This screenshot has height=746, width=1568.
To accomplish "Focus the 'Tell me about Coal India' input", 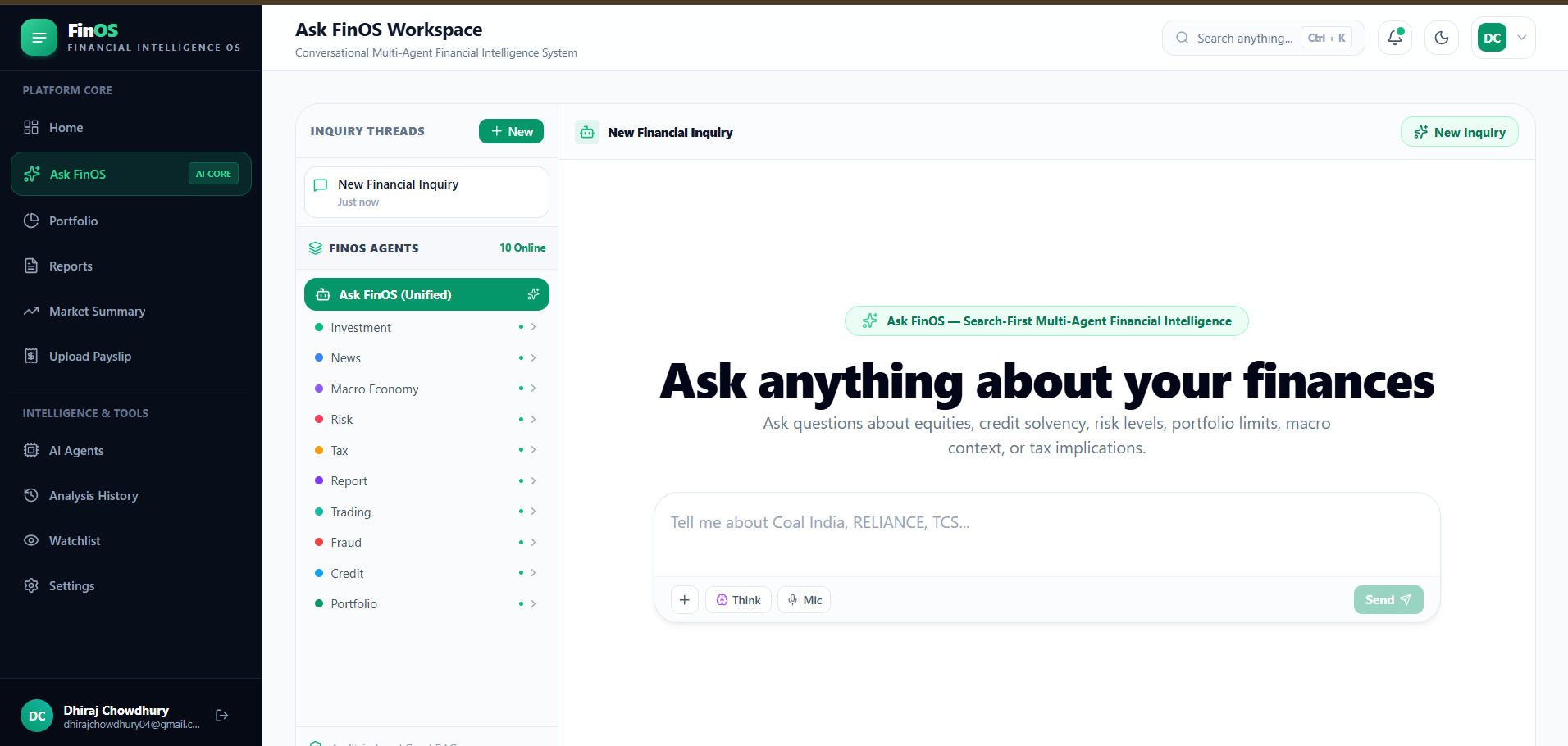I will [x=1046, y=534].
